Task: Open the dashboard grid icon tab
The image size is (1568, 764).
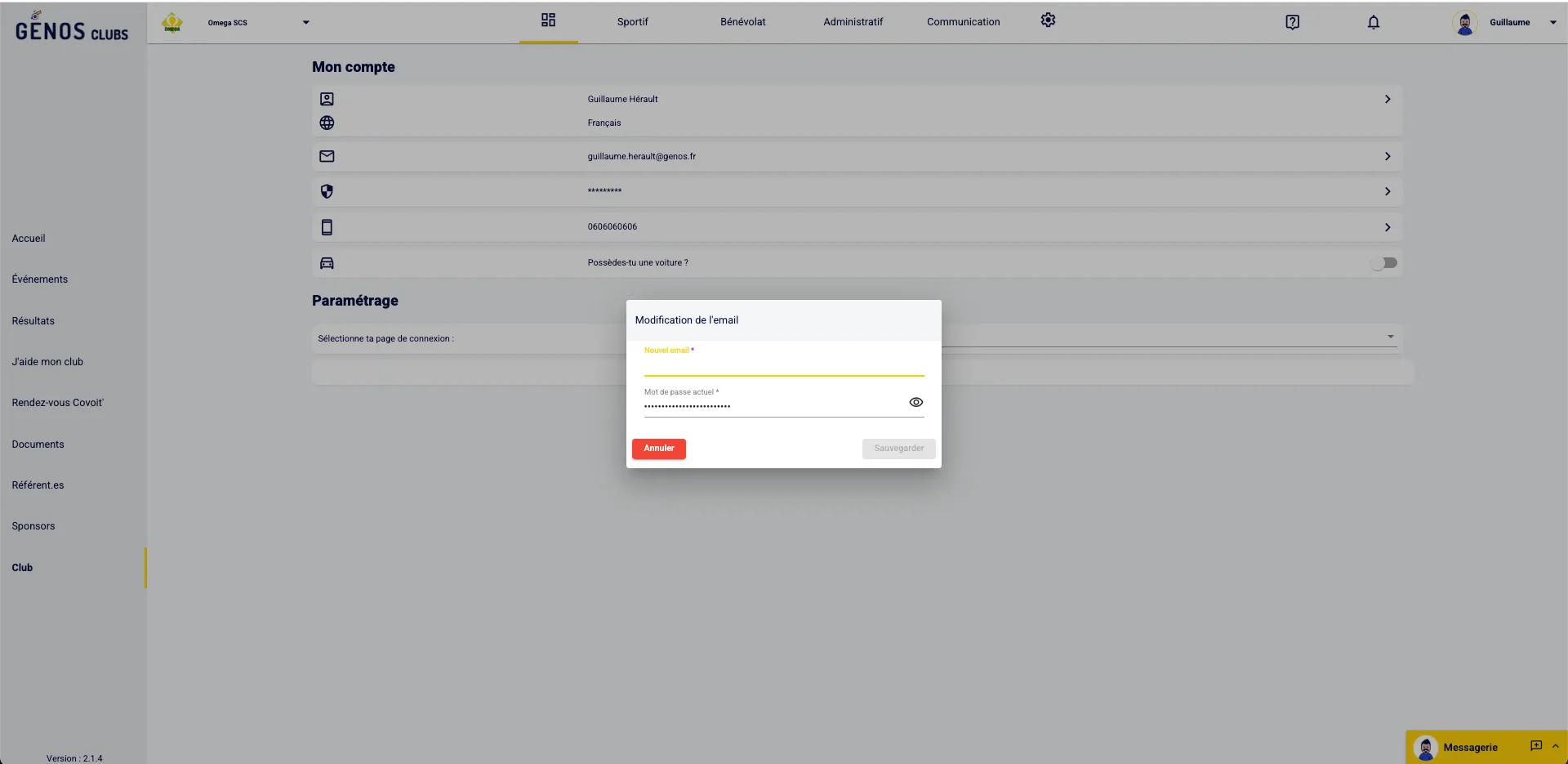Action: [548, 20]
